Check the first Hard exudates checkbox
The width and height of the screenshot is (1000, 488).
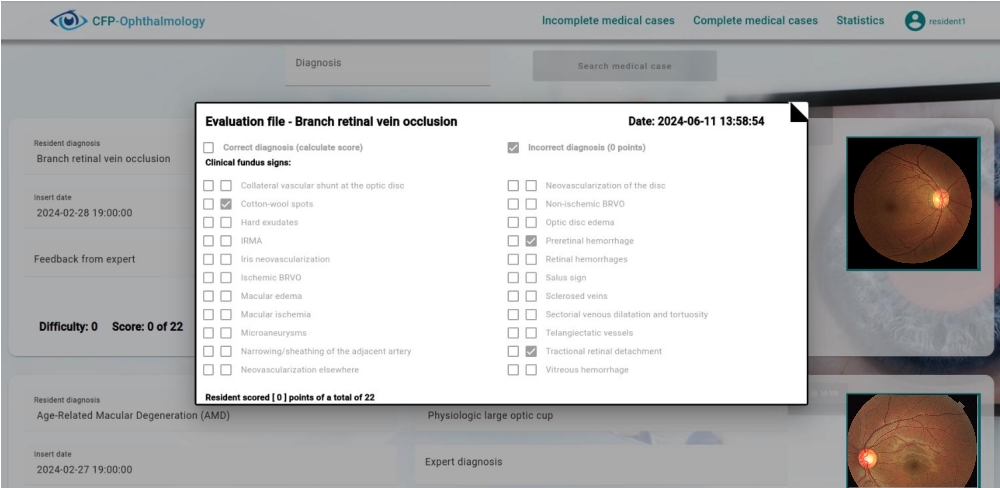coord(209,223)
